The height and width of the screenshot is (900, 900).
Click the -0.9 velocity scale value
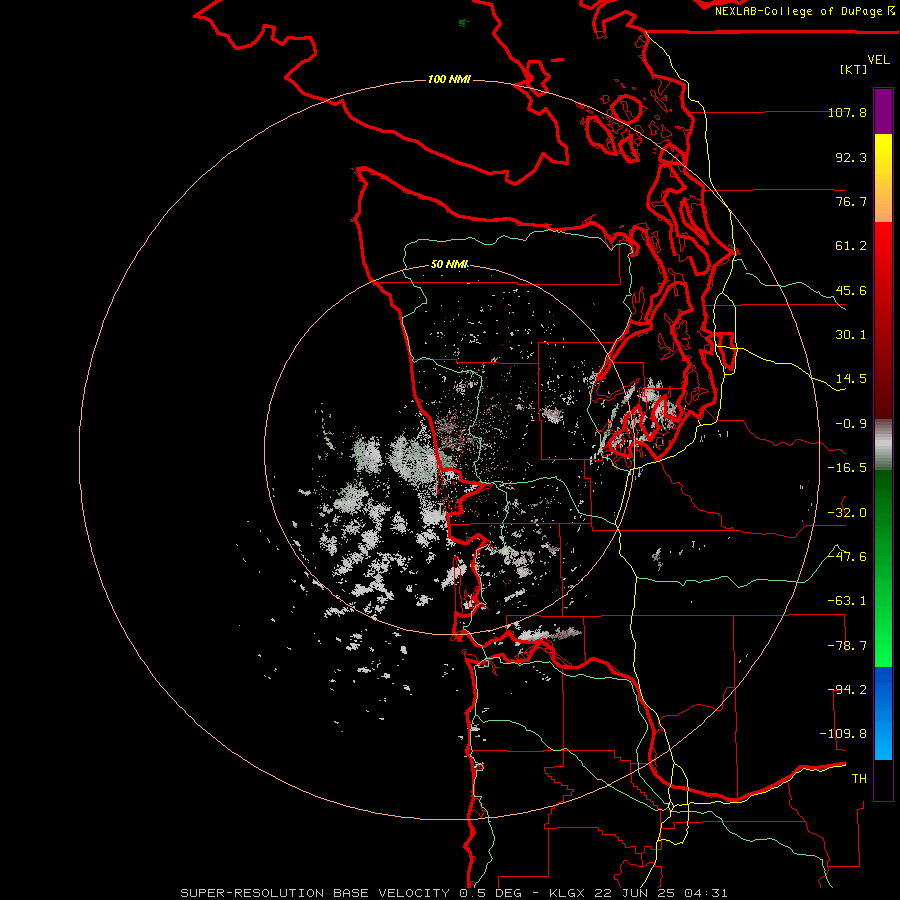[851, 424]
